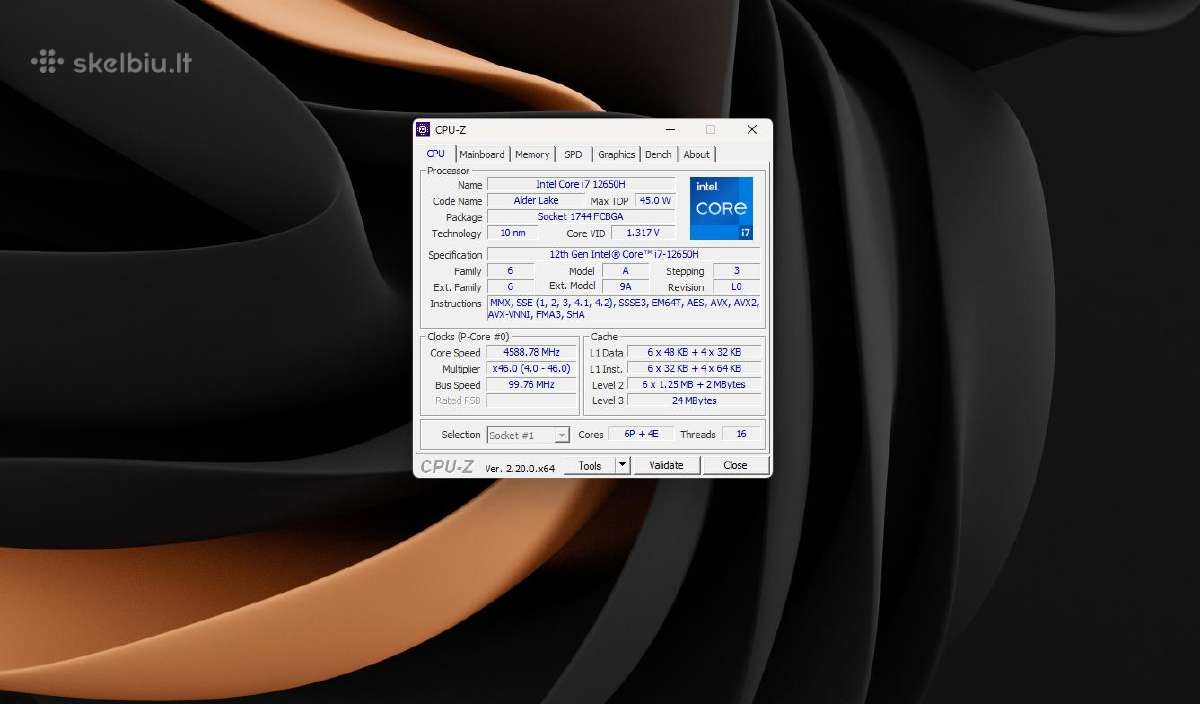Click the Name field Intel Core i7 12650H
Image resolution: width=1200 pixels, height=704 pixels.
[580, 185]
